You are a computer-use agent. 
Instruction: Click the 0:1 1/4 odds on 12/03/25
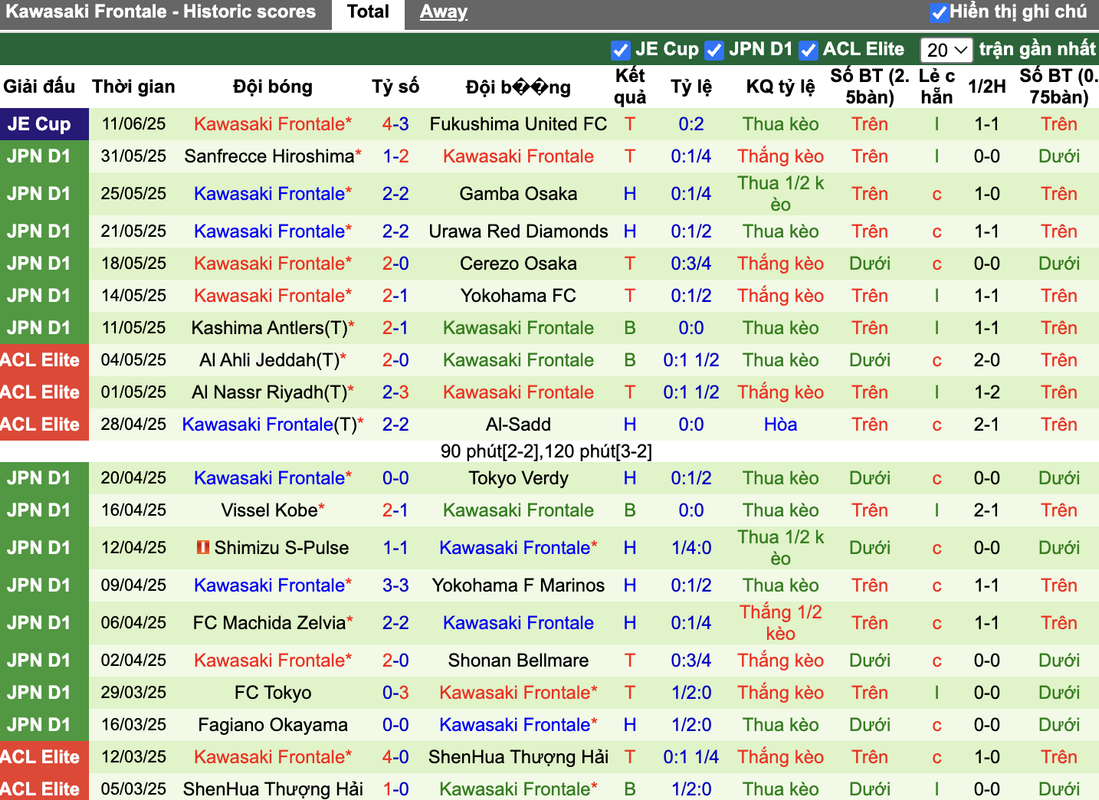691,757
